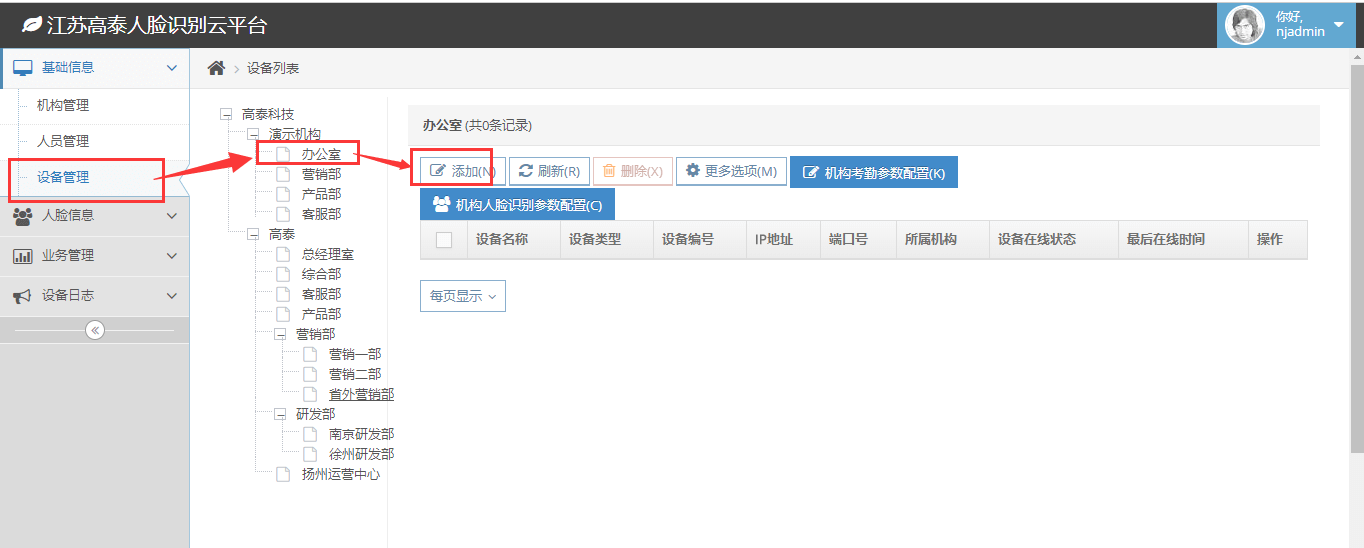
Task: Click the 添加(N) button
Action: (x=463, y=171)
